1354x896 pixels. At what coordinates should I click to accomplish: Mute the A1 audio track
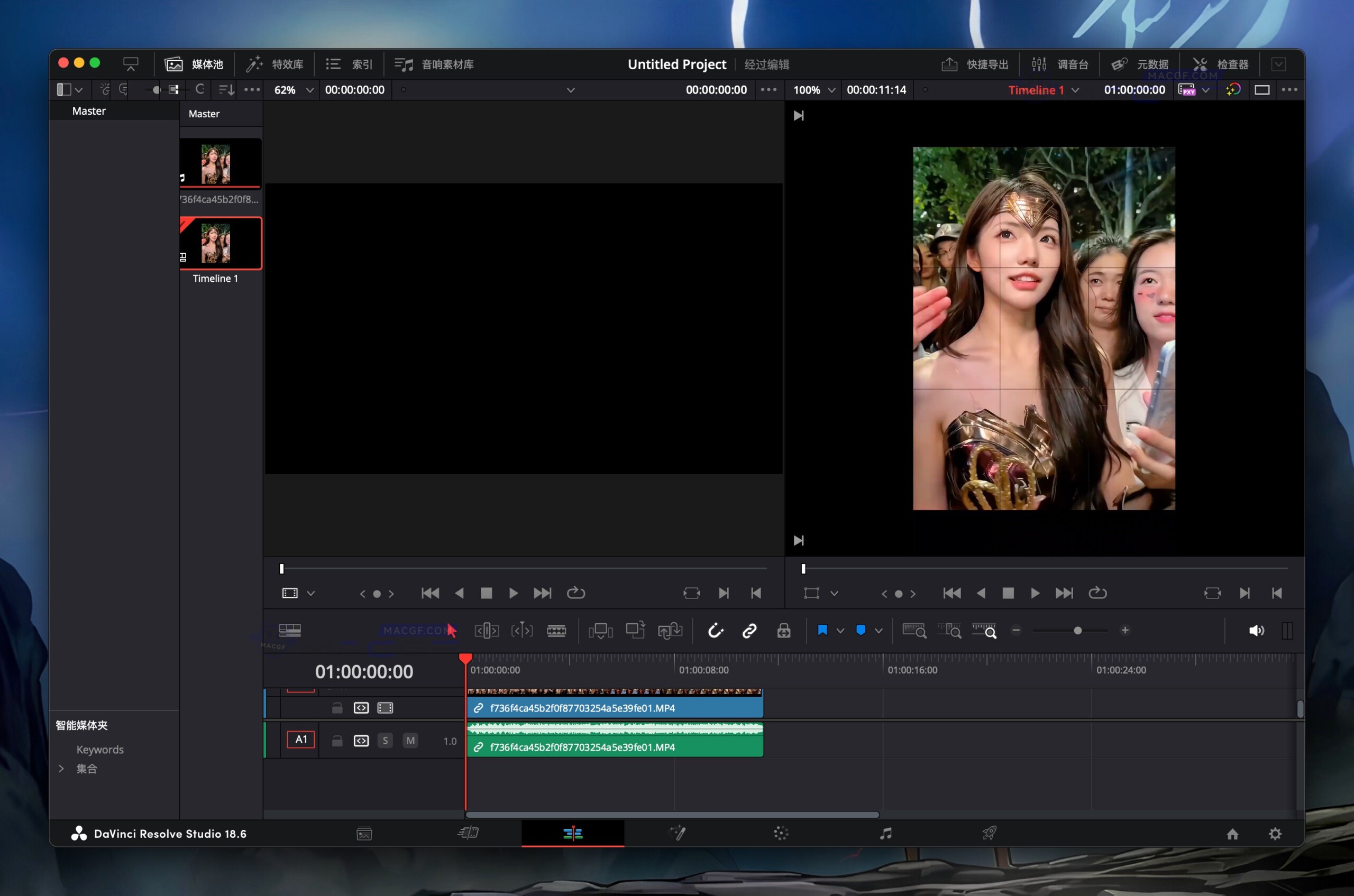410,740
